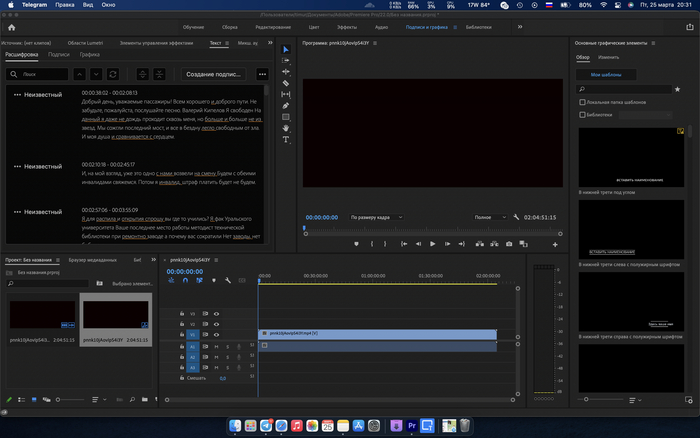Image resolution: width=700 pixels, height=438 pixels.
Task: Select the Pen tool
Action: [286, 105]
